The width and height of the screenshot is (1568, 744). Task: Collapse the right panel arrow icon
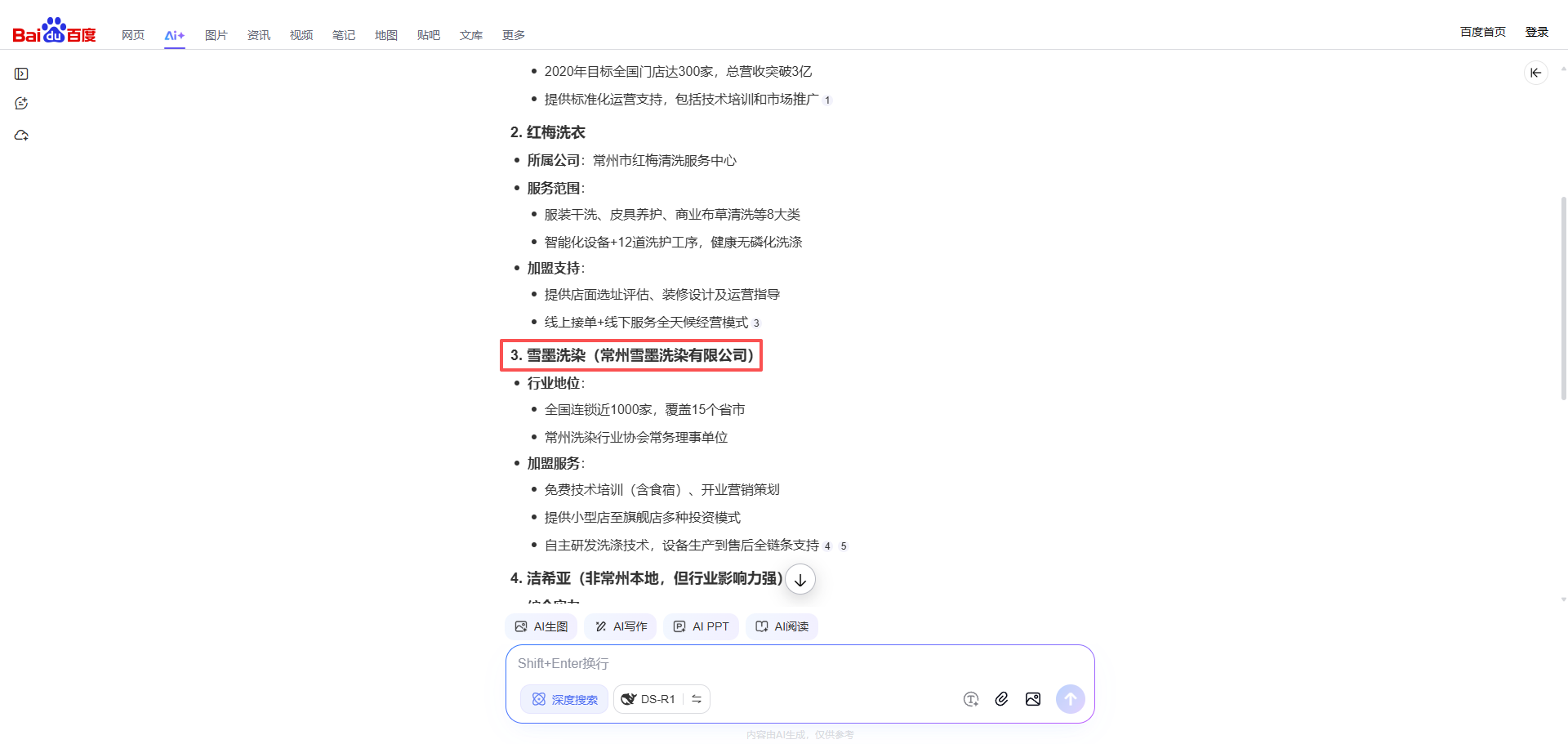click(1535, 73)
